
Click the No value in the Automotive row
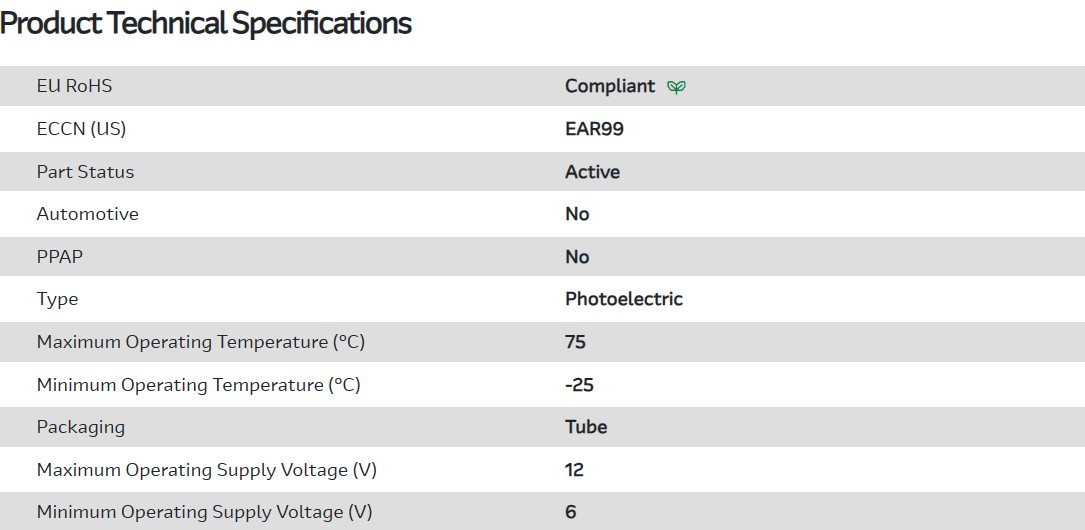(x=577, y=214)
